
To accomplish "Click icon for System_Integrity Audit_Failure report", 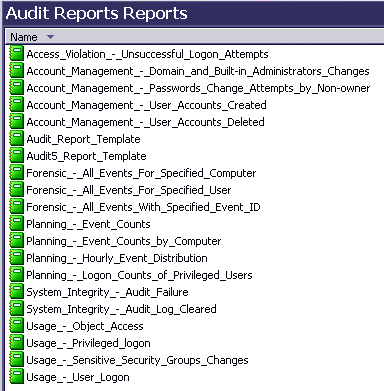I will (16, 292).
